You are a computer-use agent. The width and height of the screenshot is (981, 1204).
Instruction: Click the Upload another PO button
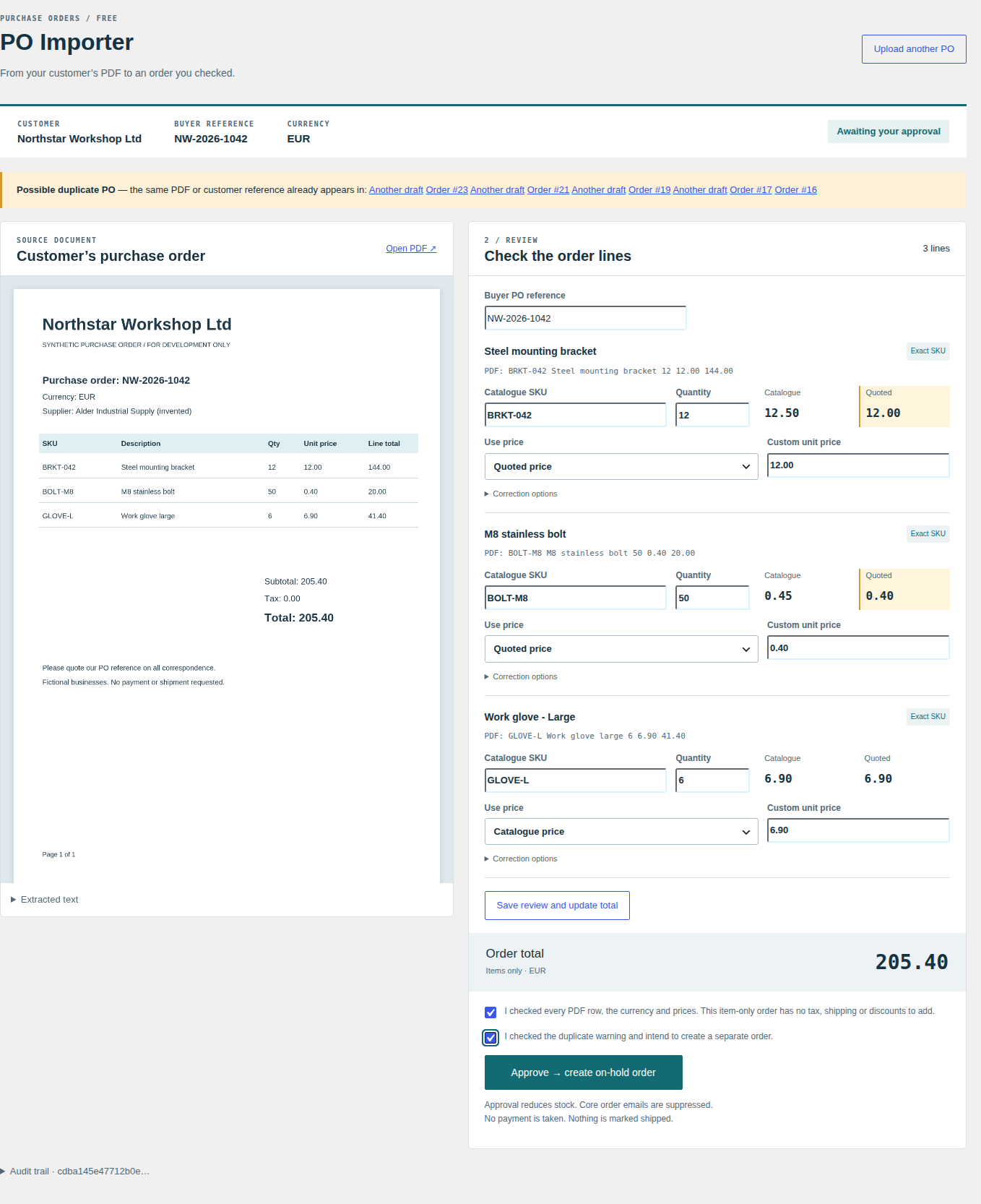(x=914, y=49)
